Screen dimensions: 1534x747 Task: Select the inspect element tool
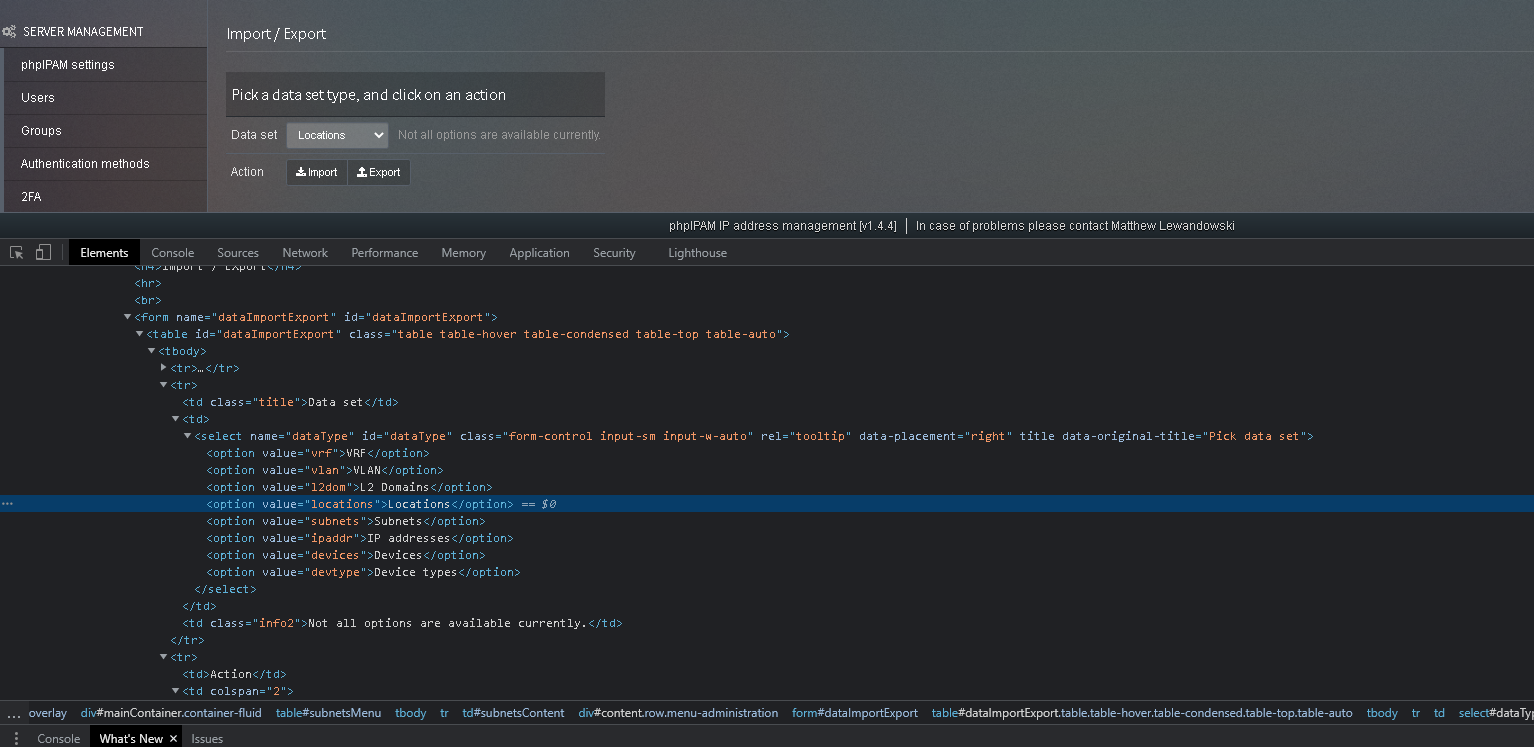pyautogui.click(x=16, y=252)
